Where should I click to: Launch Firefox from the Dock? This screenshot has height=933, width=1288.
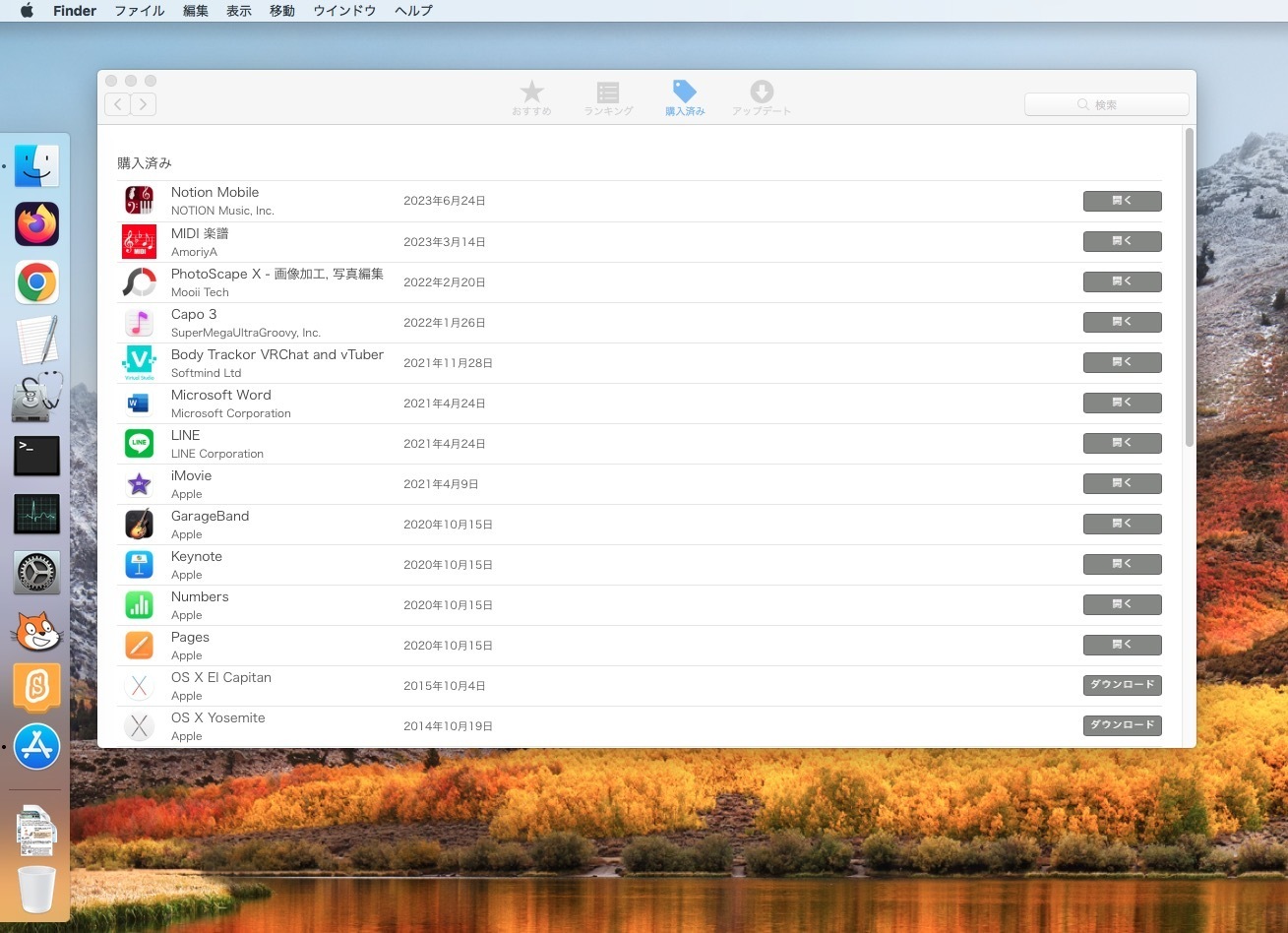pos(37,224)
